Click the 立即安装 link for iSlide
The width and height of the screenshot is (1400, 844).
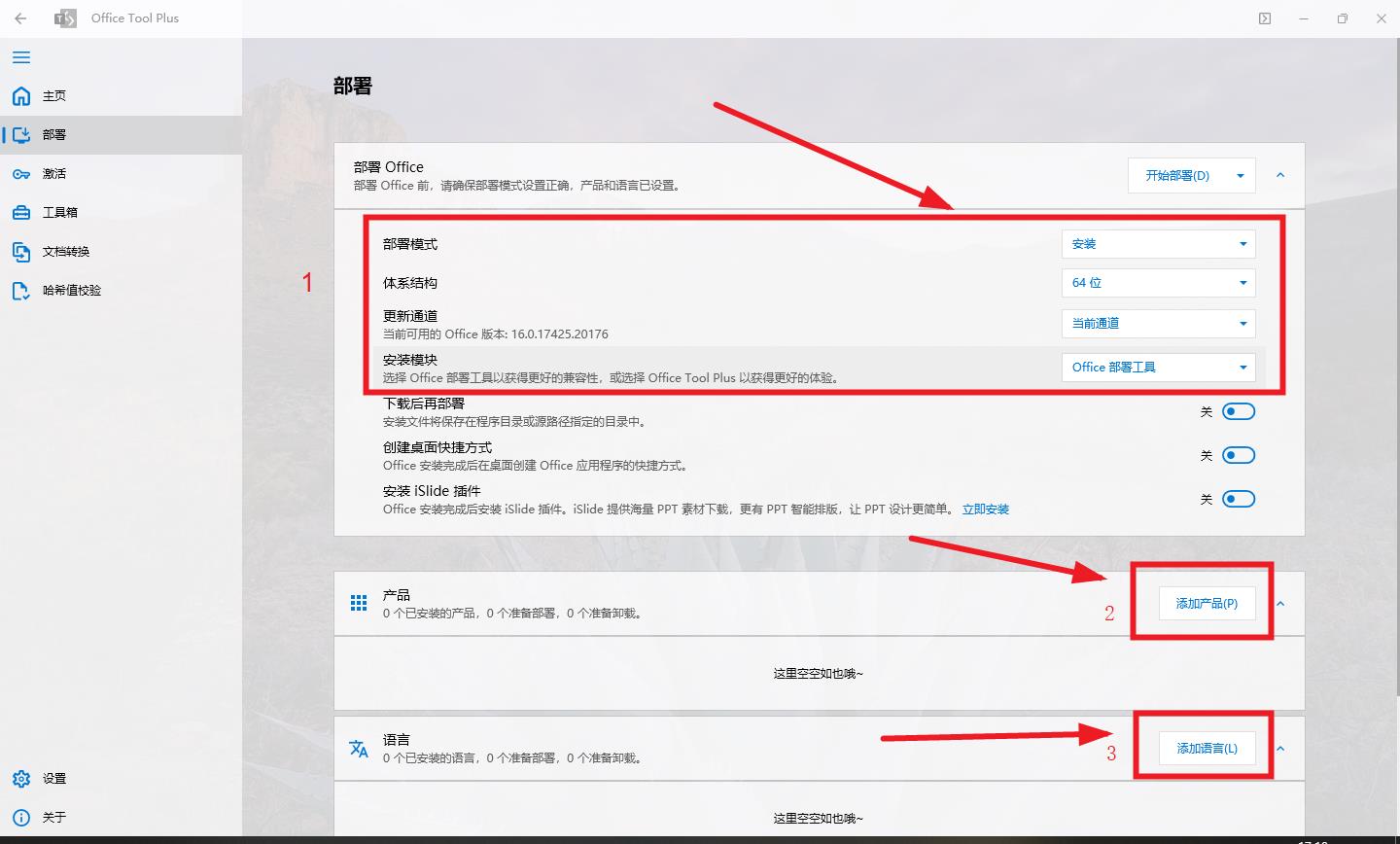(x=986, y=509)
